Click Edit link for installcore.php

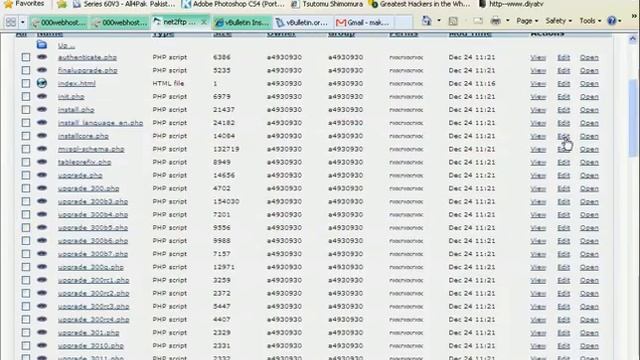click(x=563, y=136)
